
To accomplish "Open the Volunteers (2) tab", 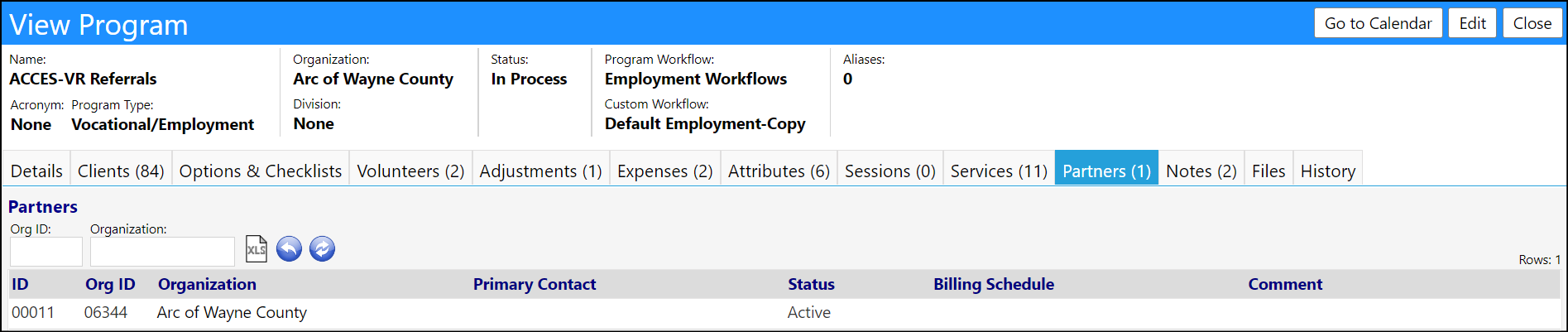I will tap(410, 171).
